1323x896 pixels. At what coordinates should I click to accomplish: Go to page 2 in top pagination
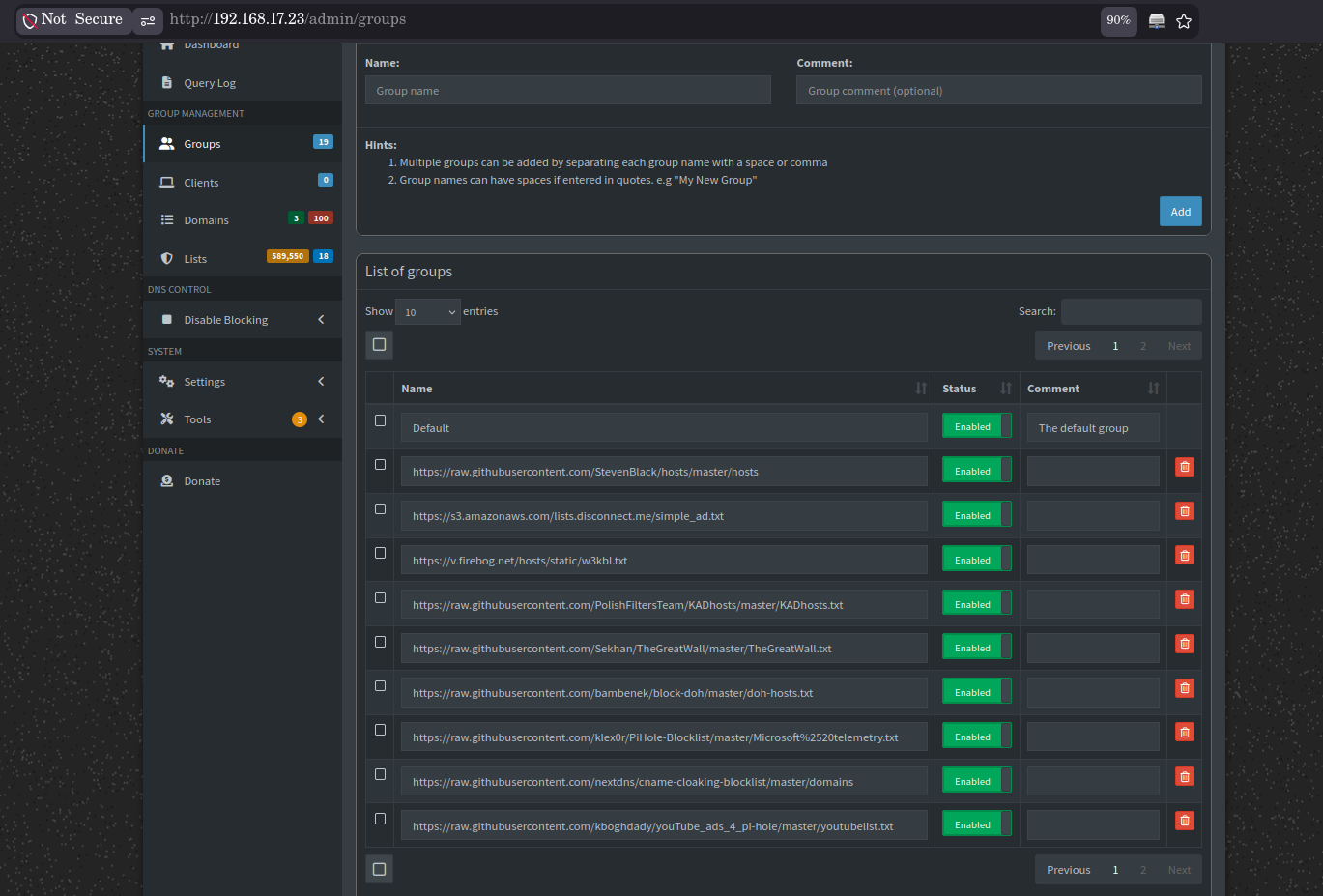pyautogui.click(x=1143, y=346)
